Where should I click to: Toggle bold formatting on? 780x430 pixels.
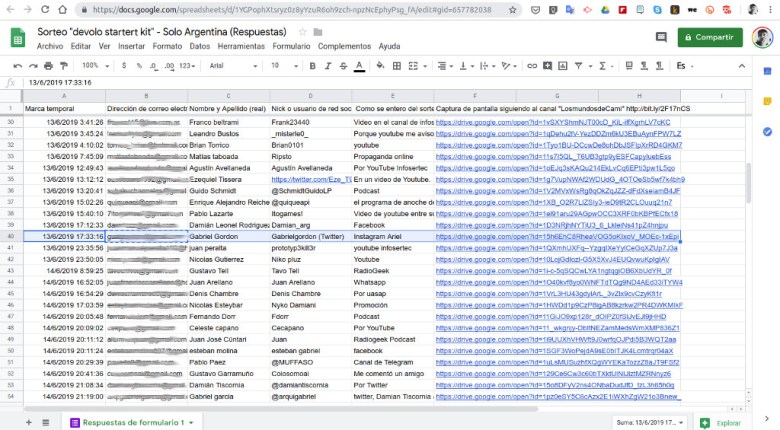pyautogui.click(x=312, y=66)
